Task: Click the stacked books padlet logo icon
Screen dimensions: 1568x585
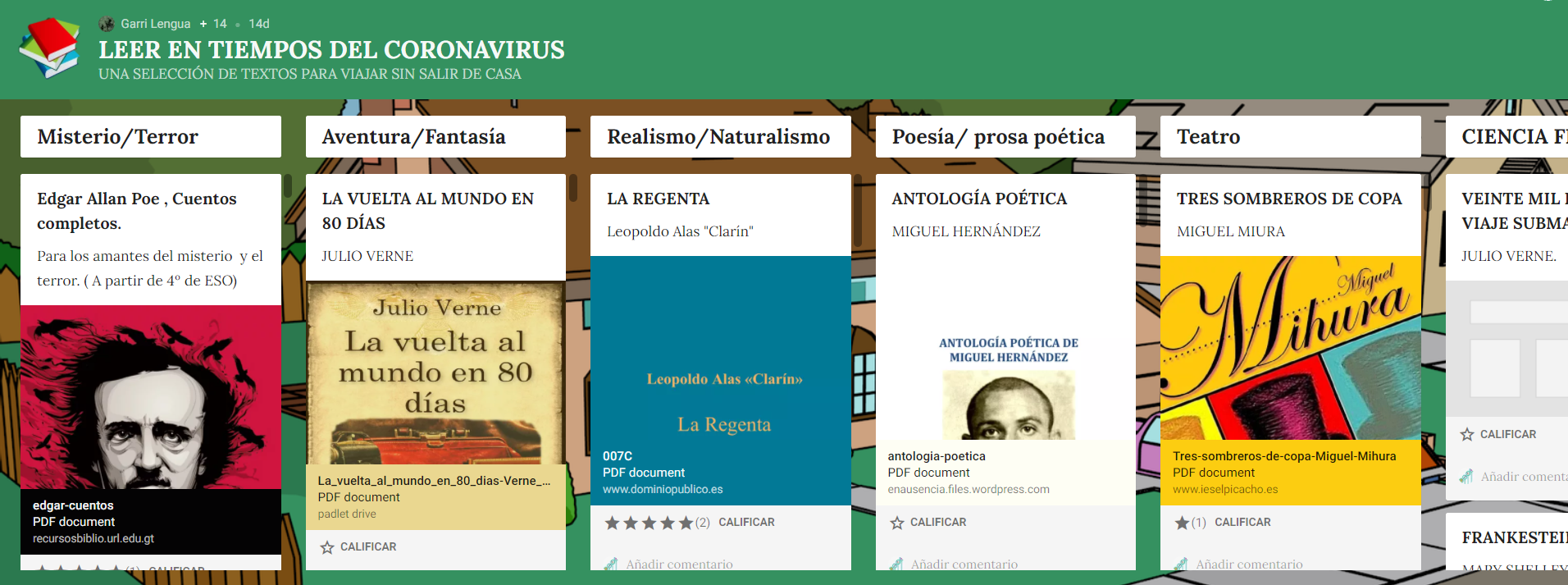Action: [50, 48]
